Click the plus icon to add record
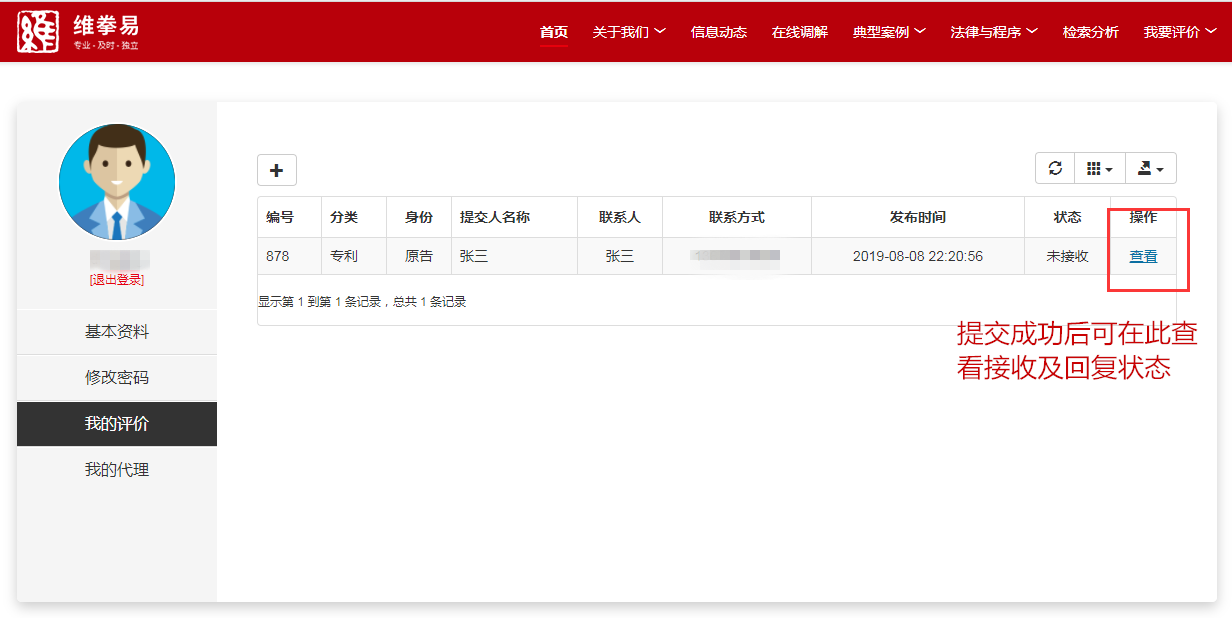The width and height of the screenshot is (1232, 618). pos(277,170)
